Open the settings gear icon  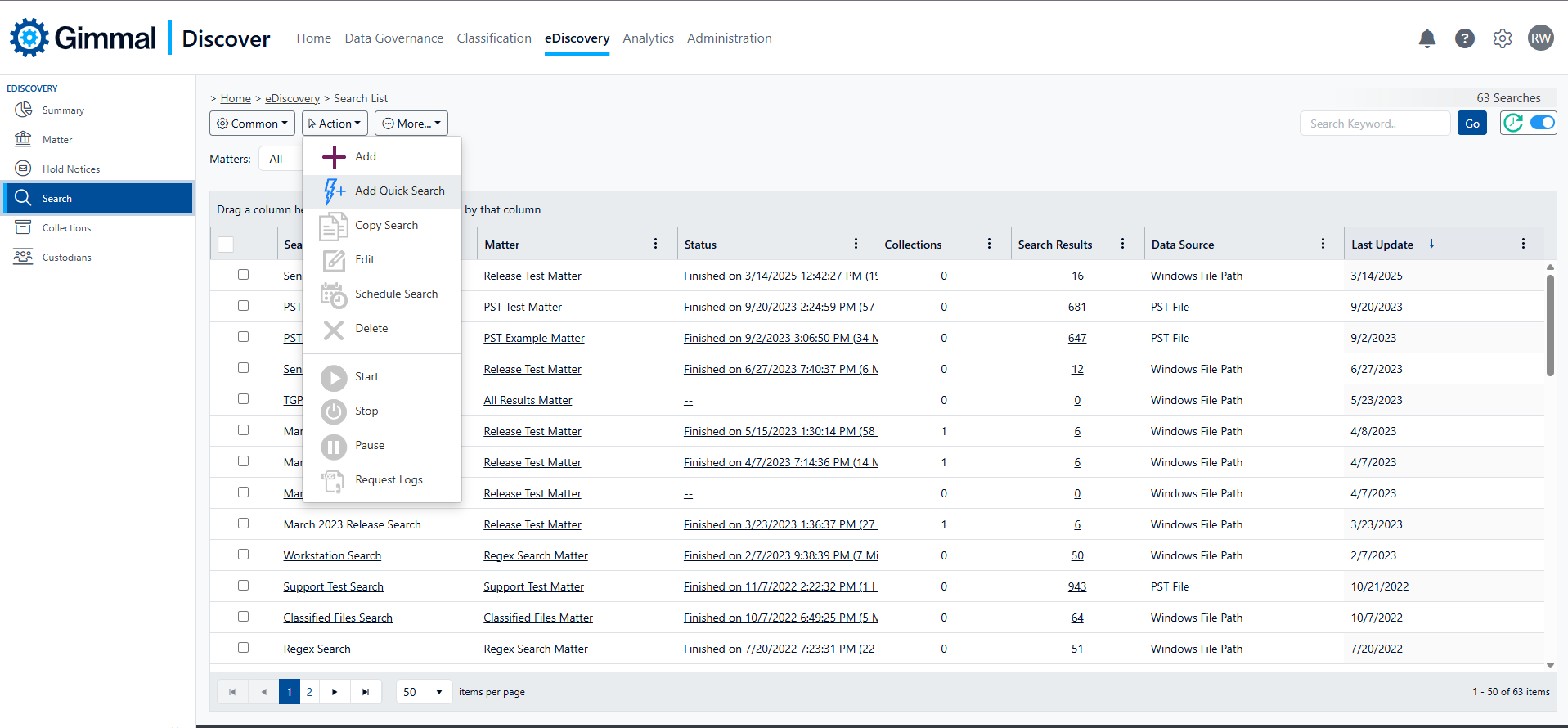coord(1503,38)
